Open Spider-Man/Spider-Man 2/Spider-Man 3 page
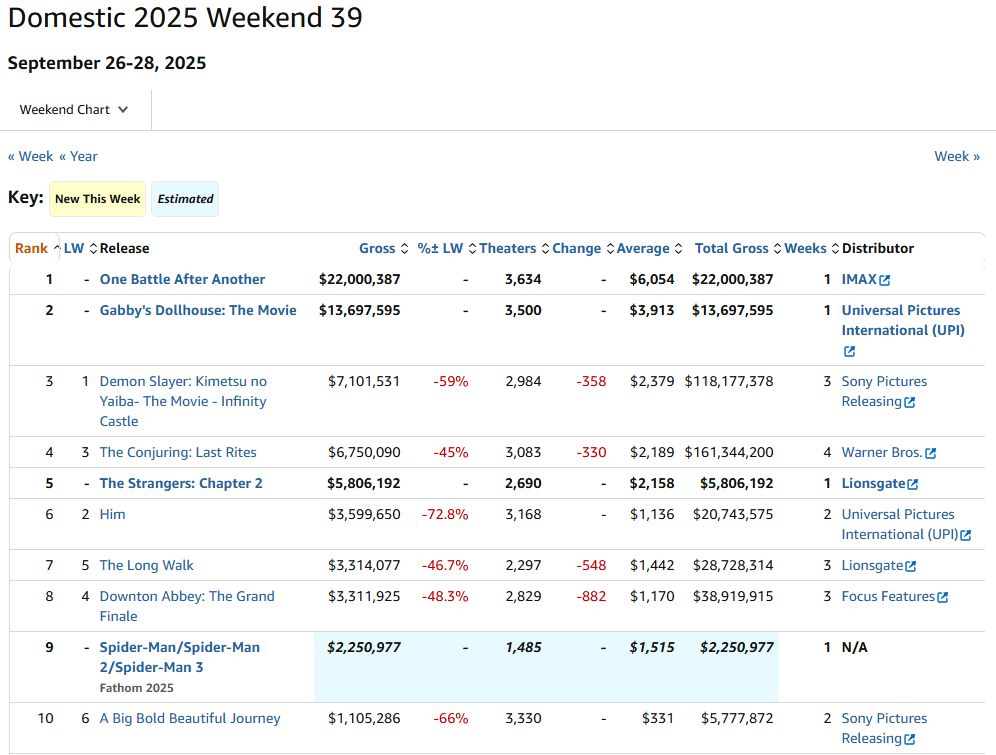 (x=180, y=657)
